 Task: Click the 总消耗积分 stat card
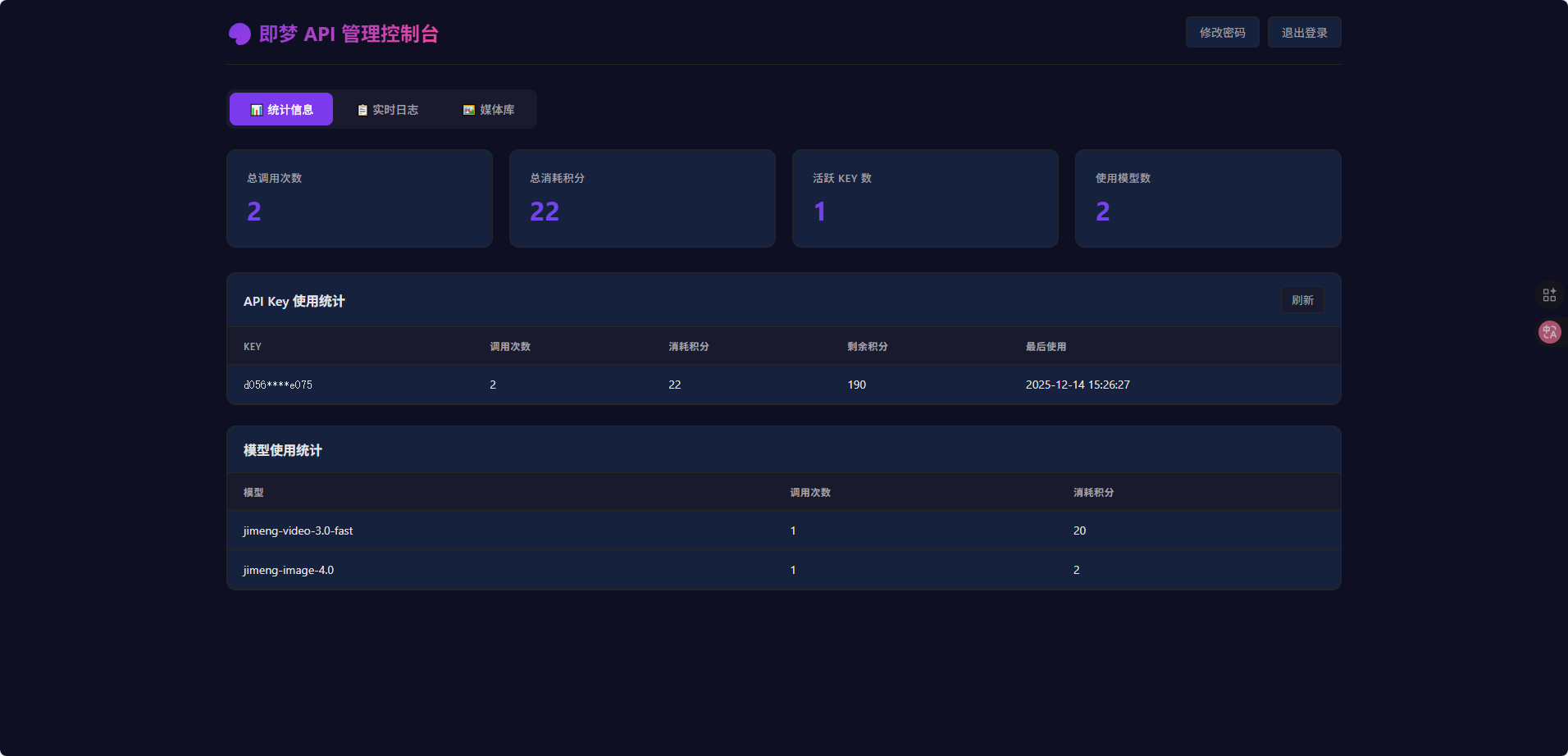pyautogui.click(x=642, y=198)
